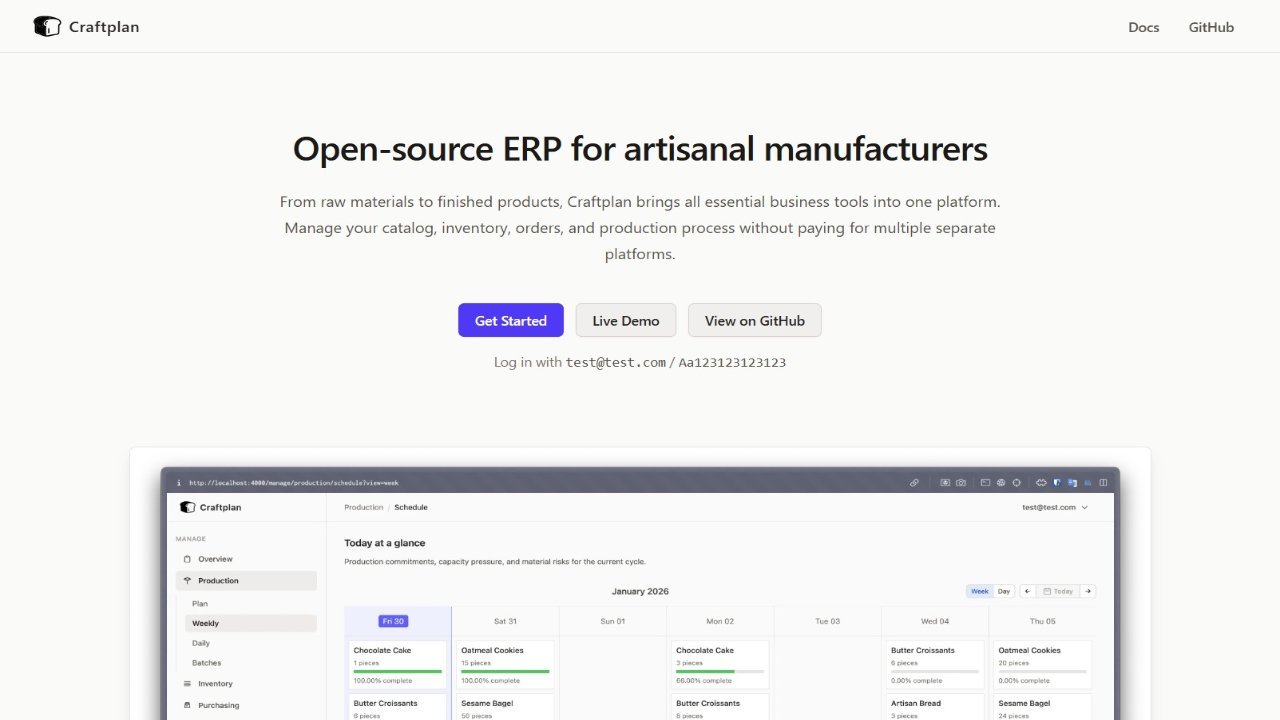The width and height of the screenshot is (1280, 720).
Task: Expand the test@test.com account dropdown chevron
Action: tap(1085, 508)
